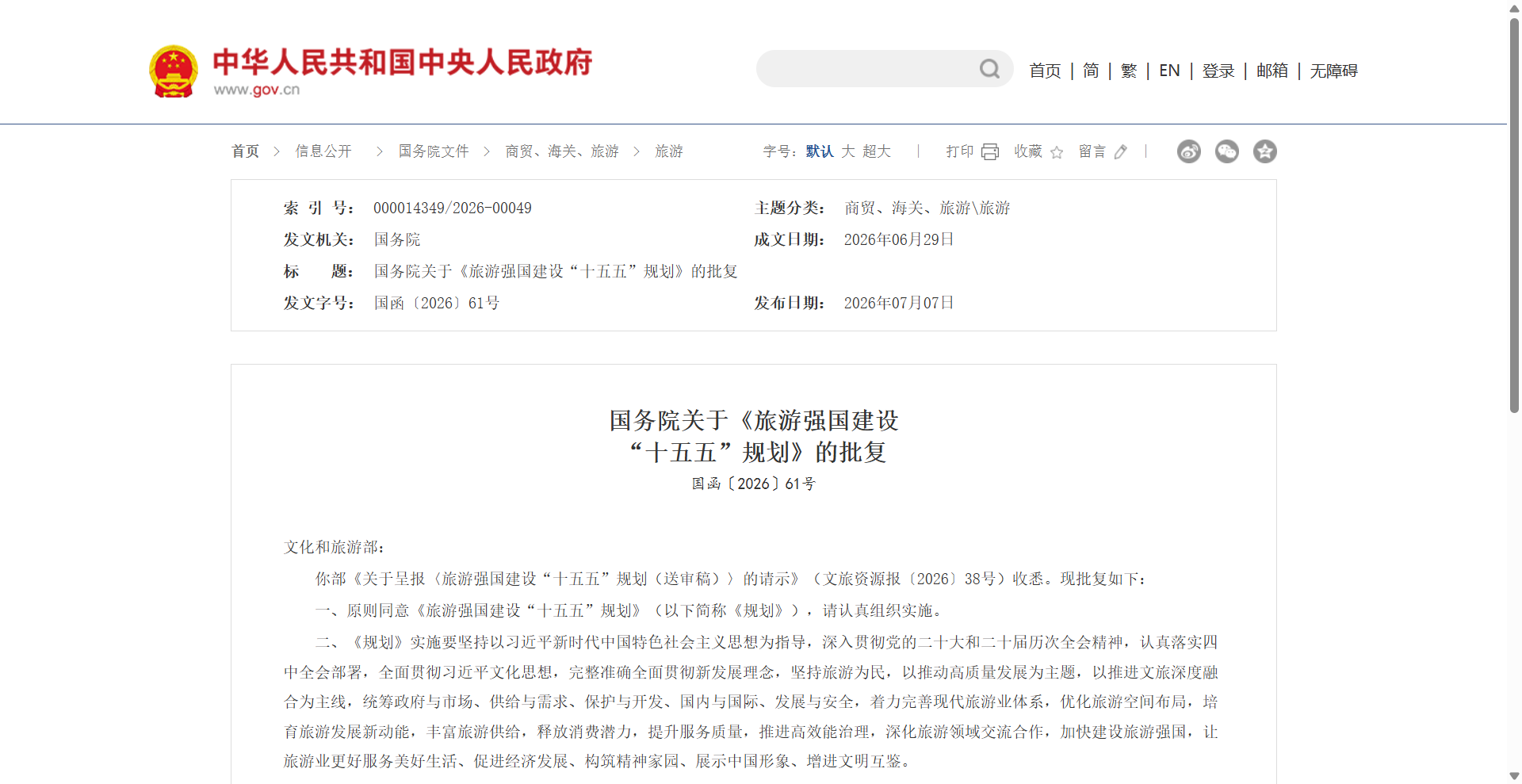The image size is (1522, 784).
Task: Open 无障碍 accessibility mode
Action: pos(1334,71)
